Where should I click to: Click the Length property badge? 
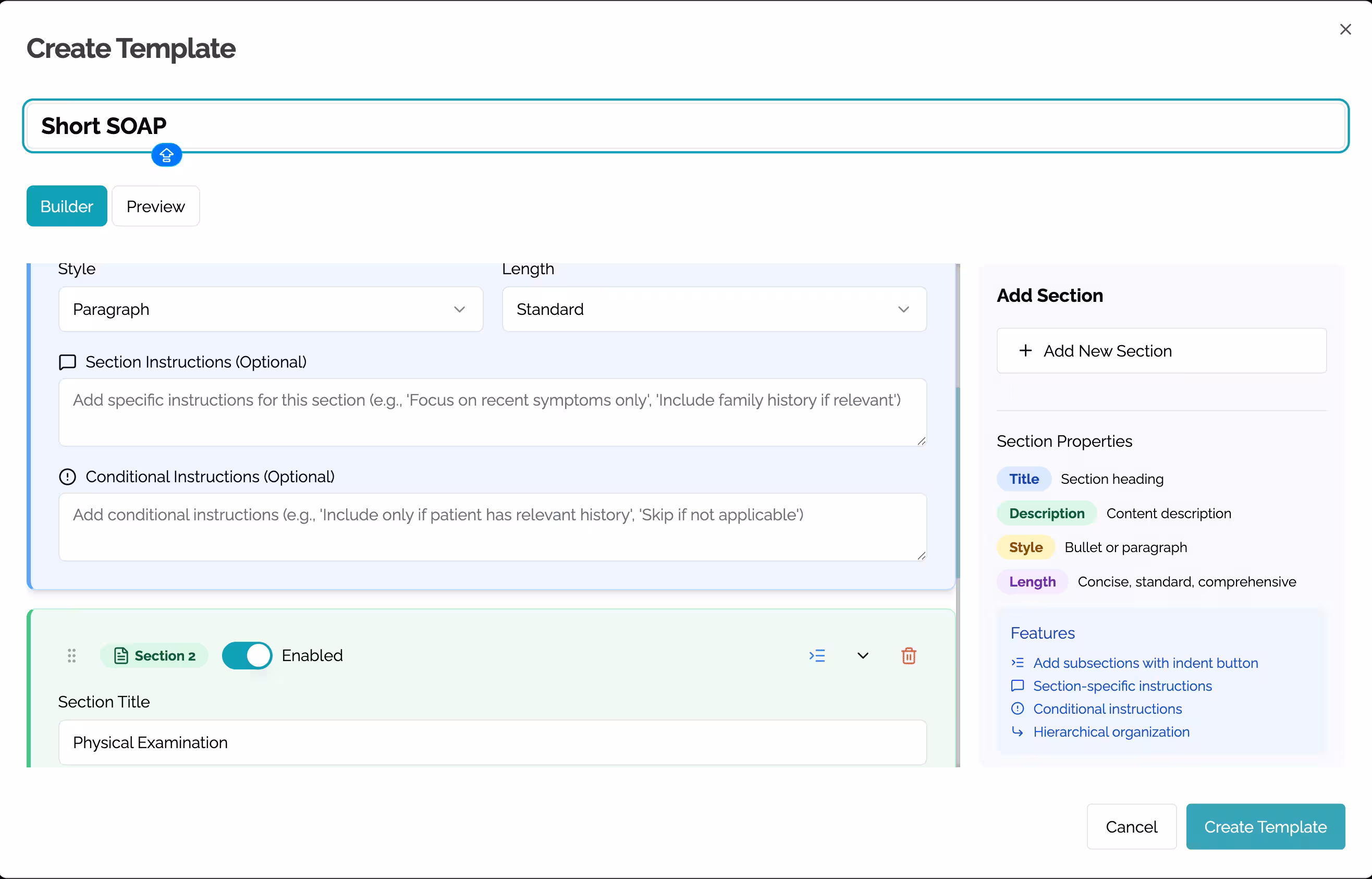1033,582
